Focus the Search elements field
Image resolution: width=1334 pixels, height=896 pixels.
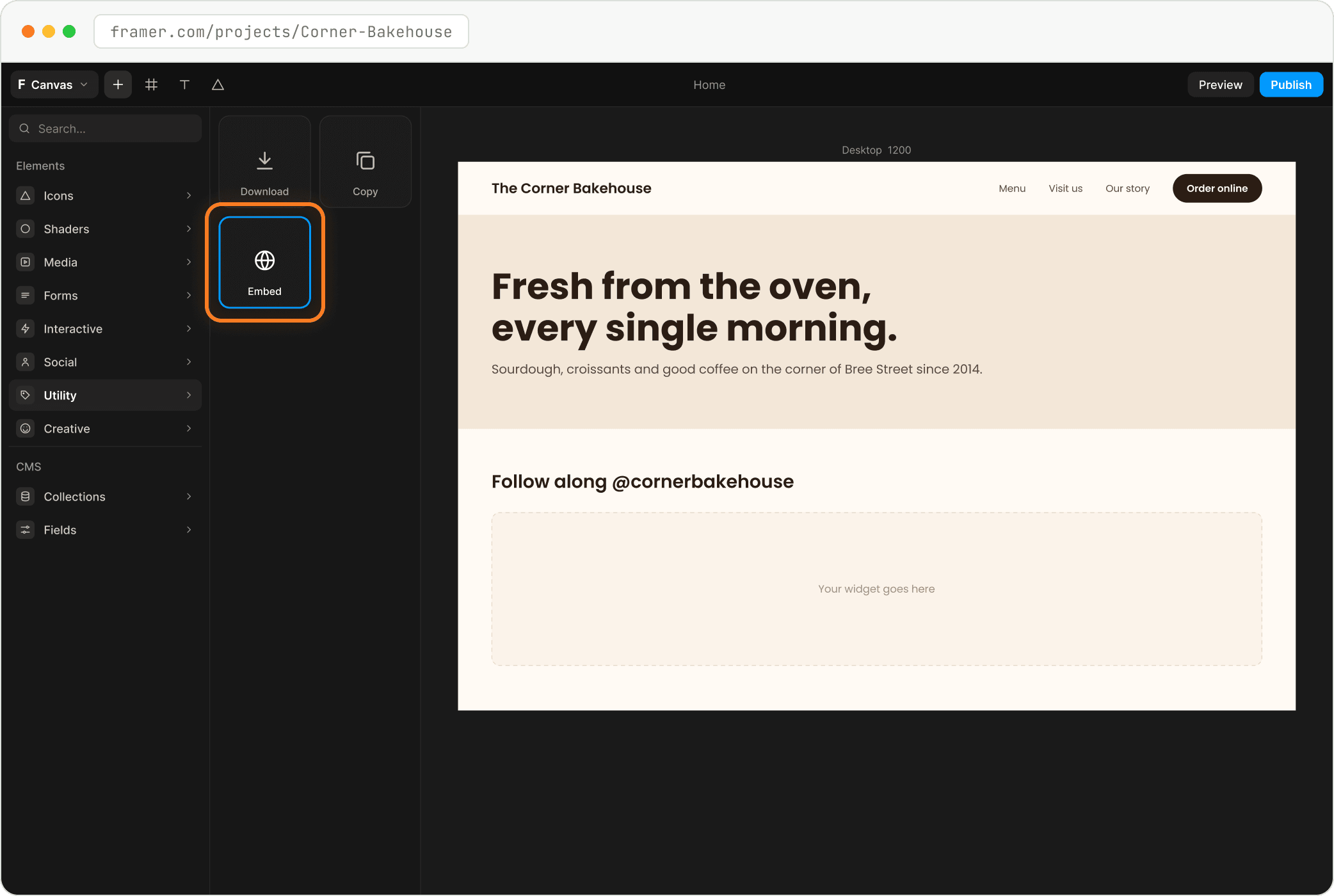106,129
